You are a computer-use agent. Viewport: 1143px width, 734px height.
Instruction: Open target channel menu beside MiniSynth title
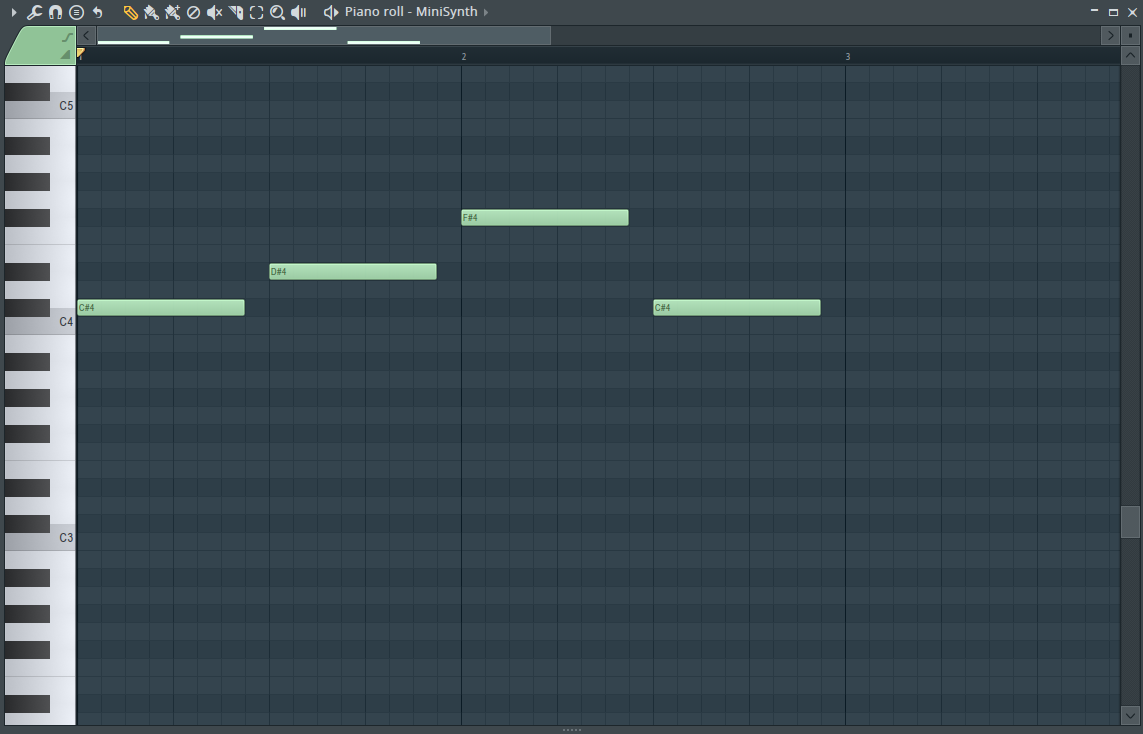(x=486, y=12)
